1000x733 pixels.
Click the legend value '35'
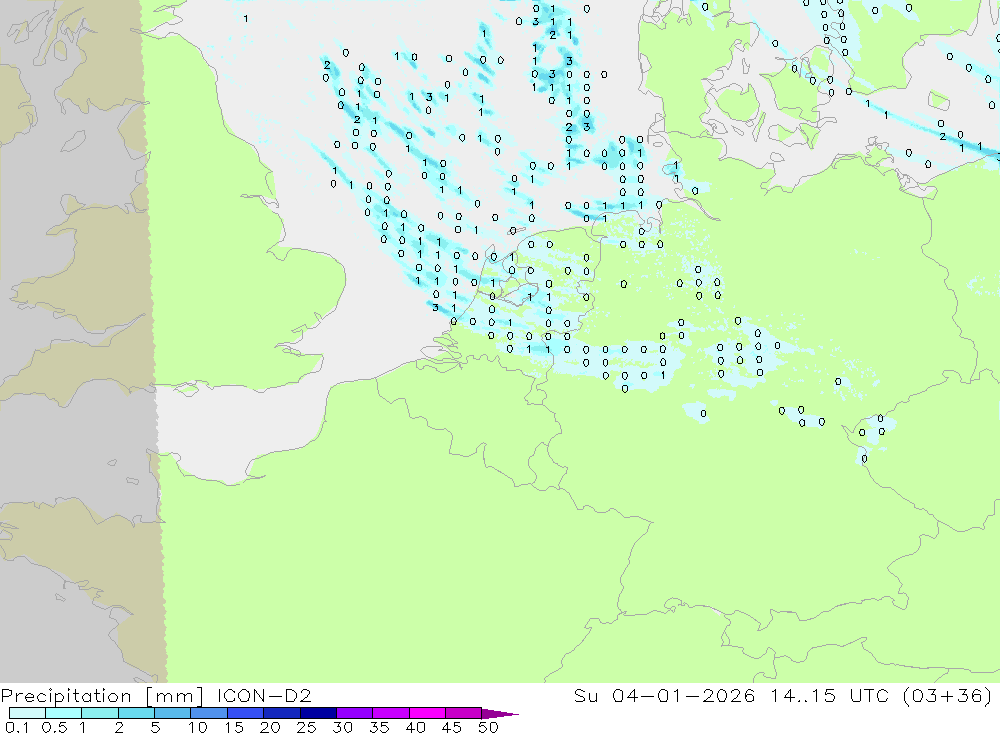[x=379, y=727]
